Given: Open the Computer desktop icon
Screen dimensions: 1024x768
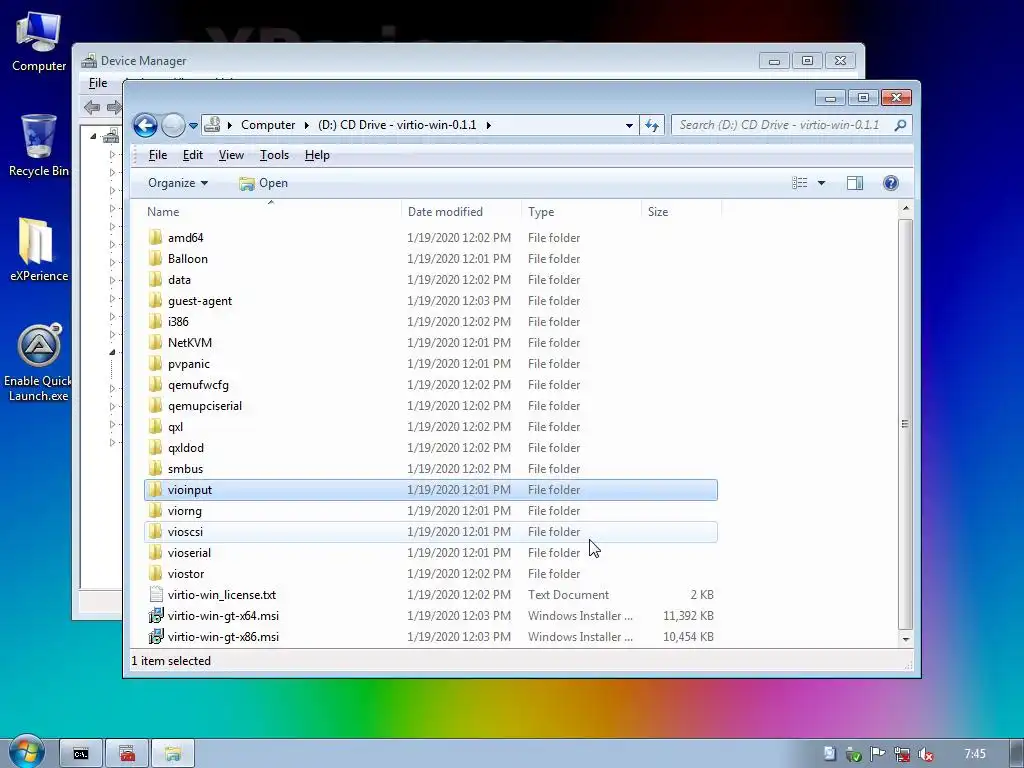Looking at the screenshot, I should click(x=39, y=42).
